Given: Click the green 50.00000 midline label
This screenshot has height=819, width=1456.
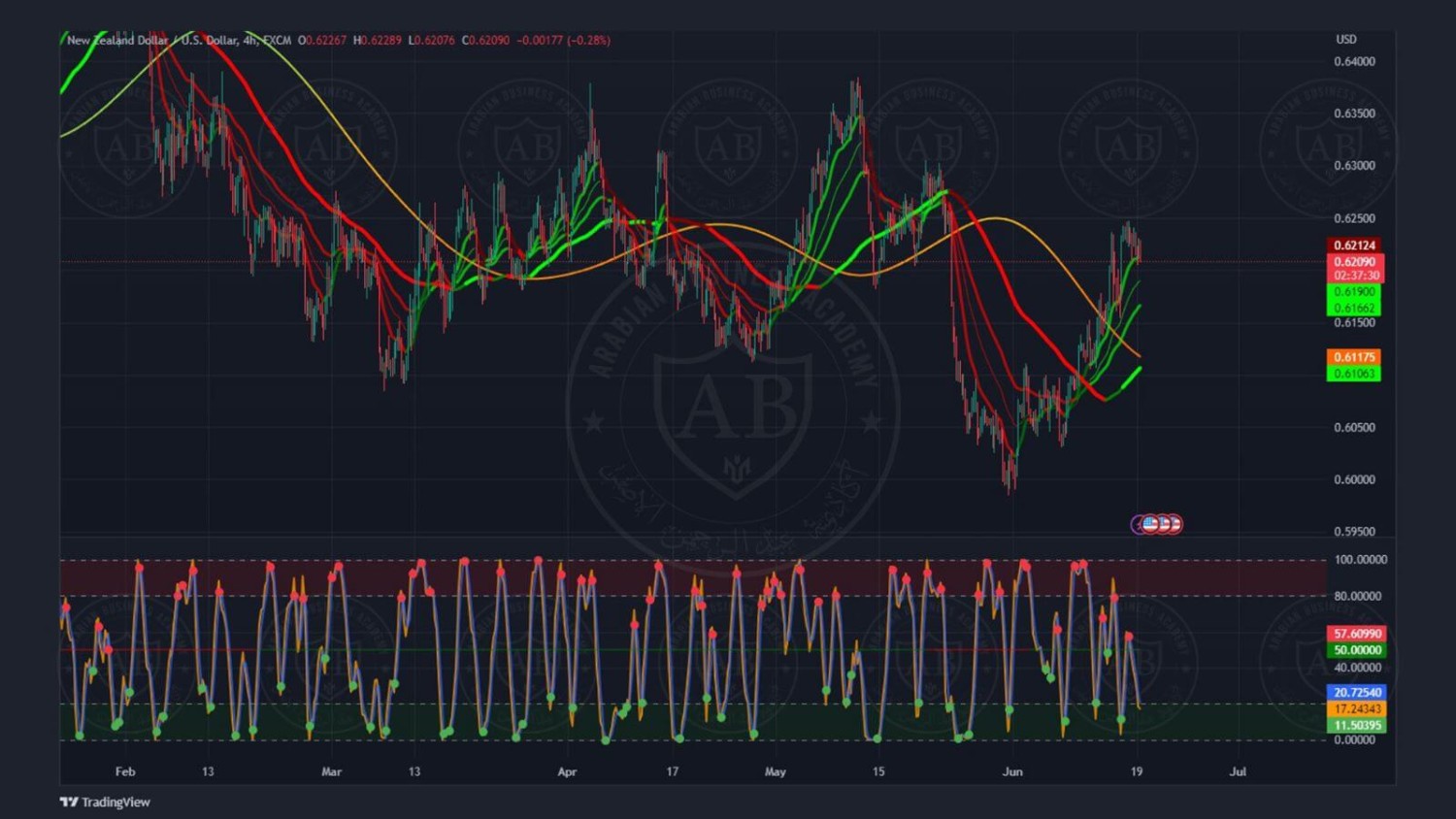Looking at the screenshot, I should click(x=1356, y=650).
